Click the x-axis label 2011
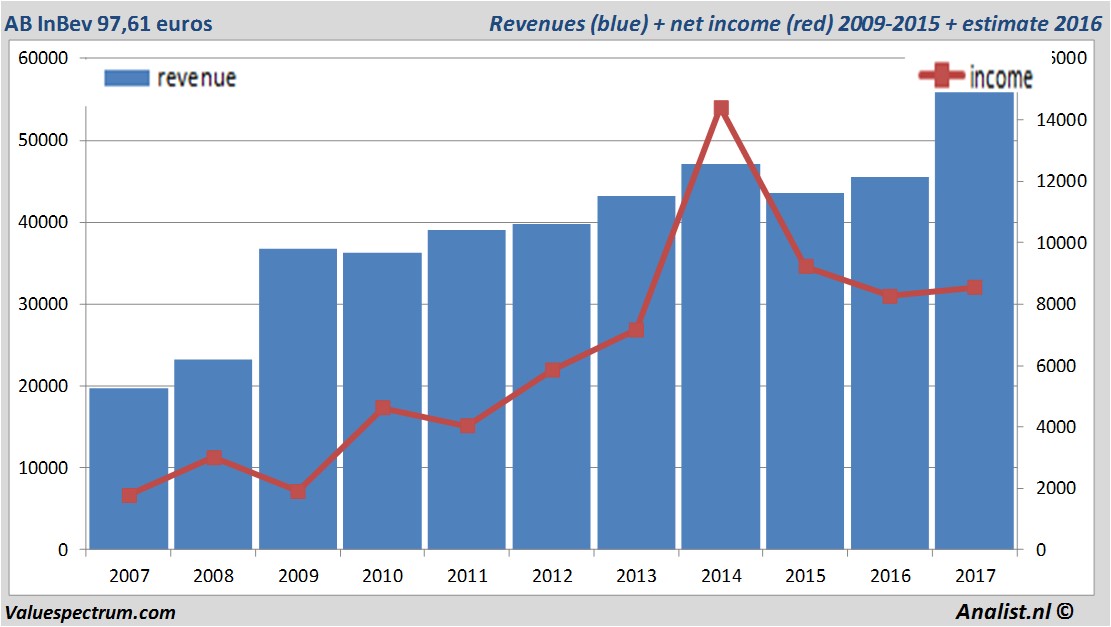1111x627 pixels. pos(467,575)
